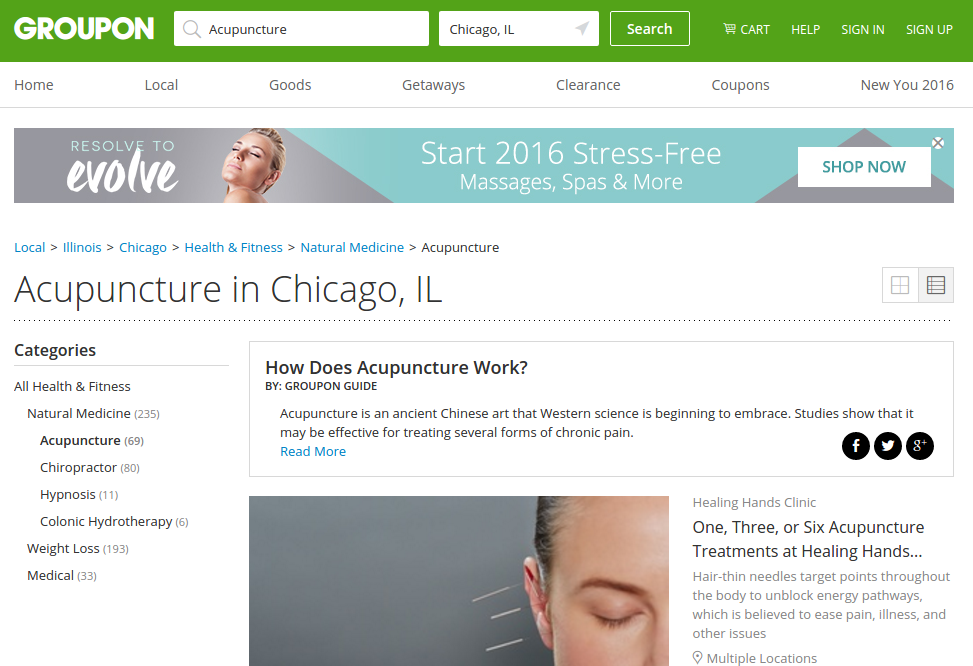The height and width of the screenshot is (666, 973).
Task: Open the Coupons tab
Action: (x=740, y=85)
